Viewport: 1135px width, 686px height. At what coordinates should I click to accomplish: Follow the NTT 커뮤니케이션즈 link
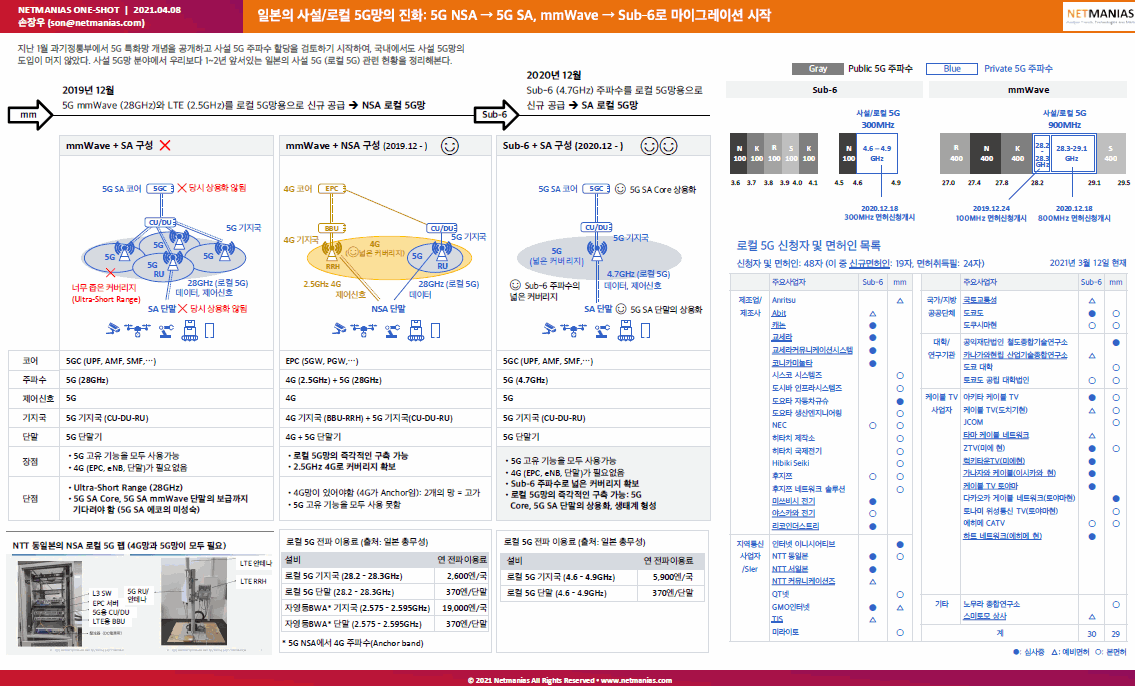[803, 581]
